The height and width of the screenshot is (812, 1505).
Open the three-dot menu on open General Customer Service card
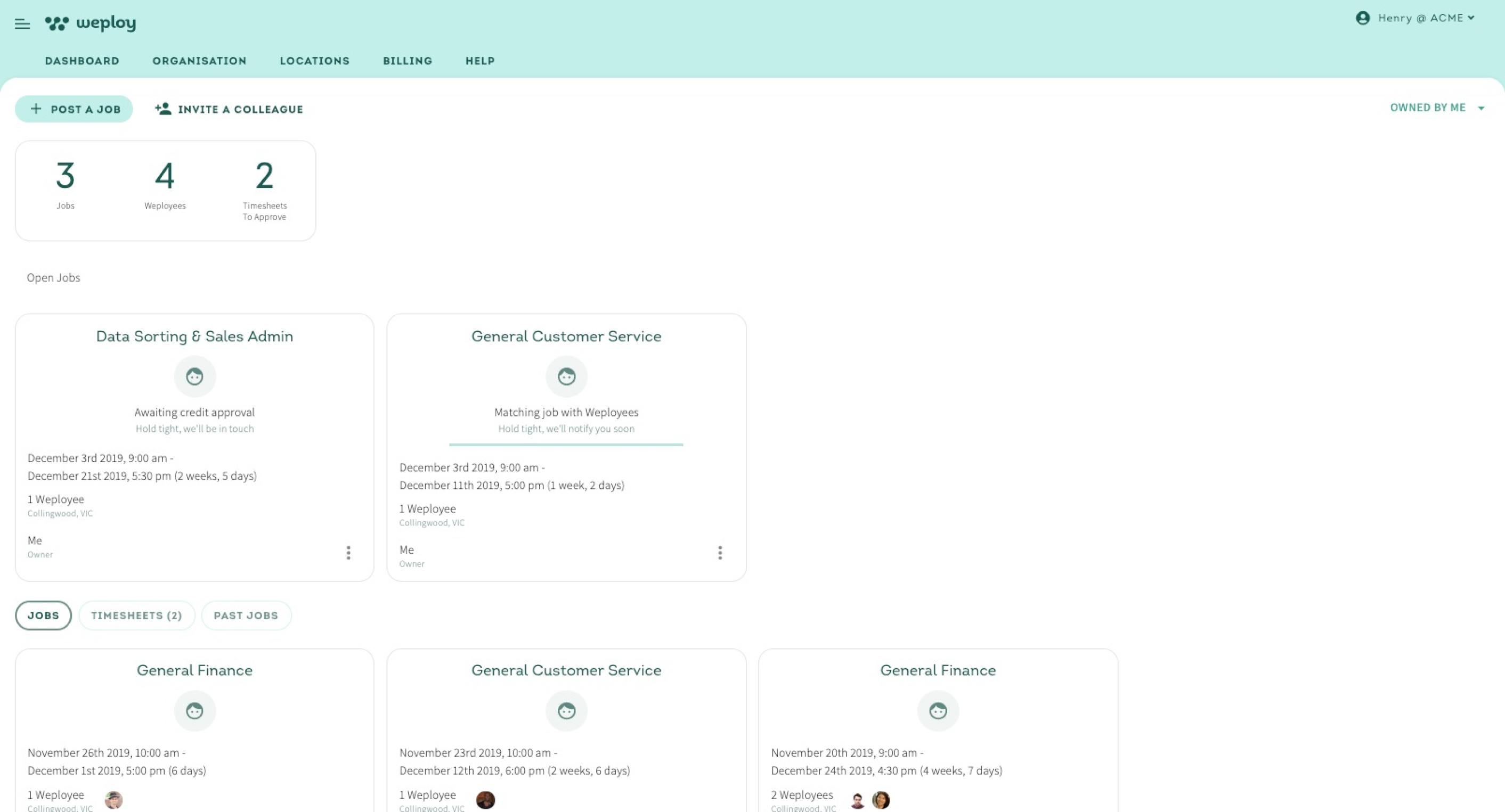click(720, 553)
